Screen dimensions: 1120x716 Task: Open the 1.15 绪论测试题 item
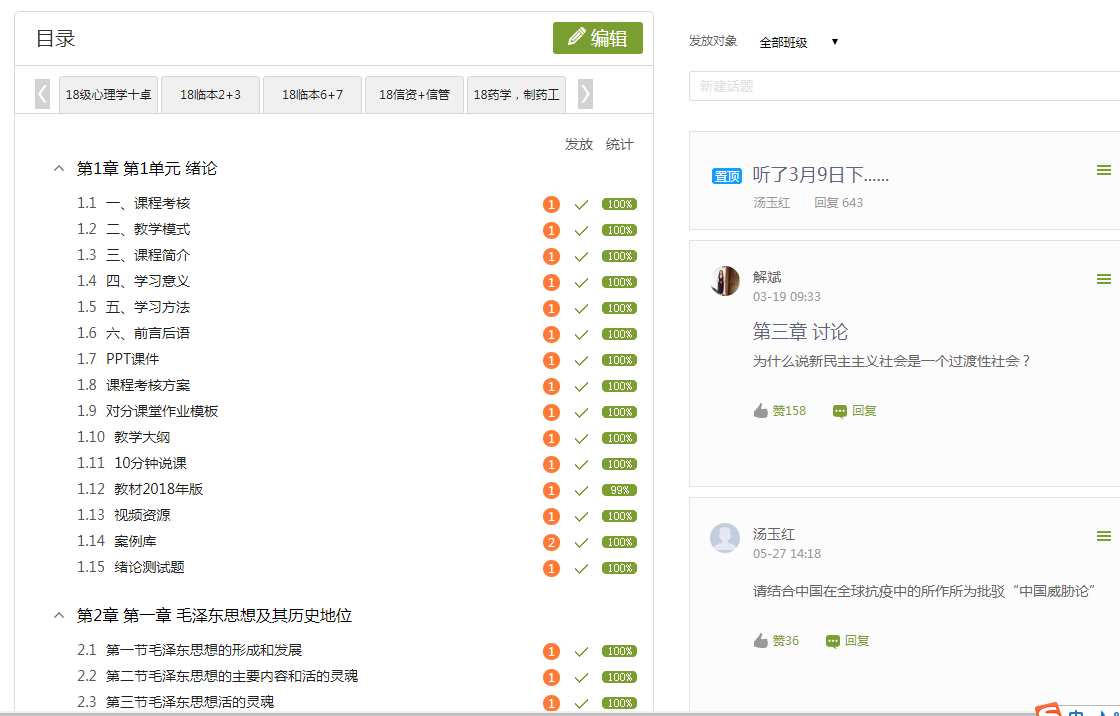click(149, 567)
